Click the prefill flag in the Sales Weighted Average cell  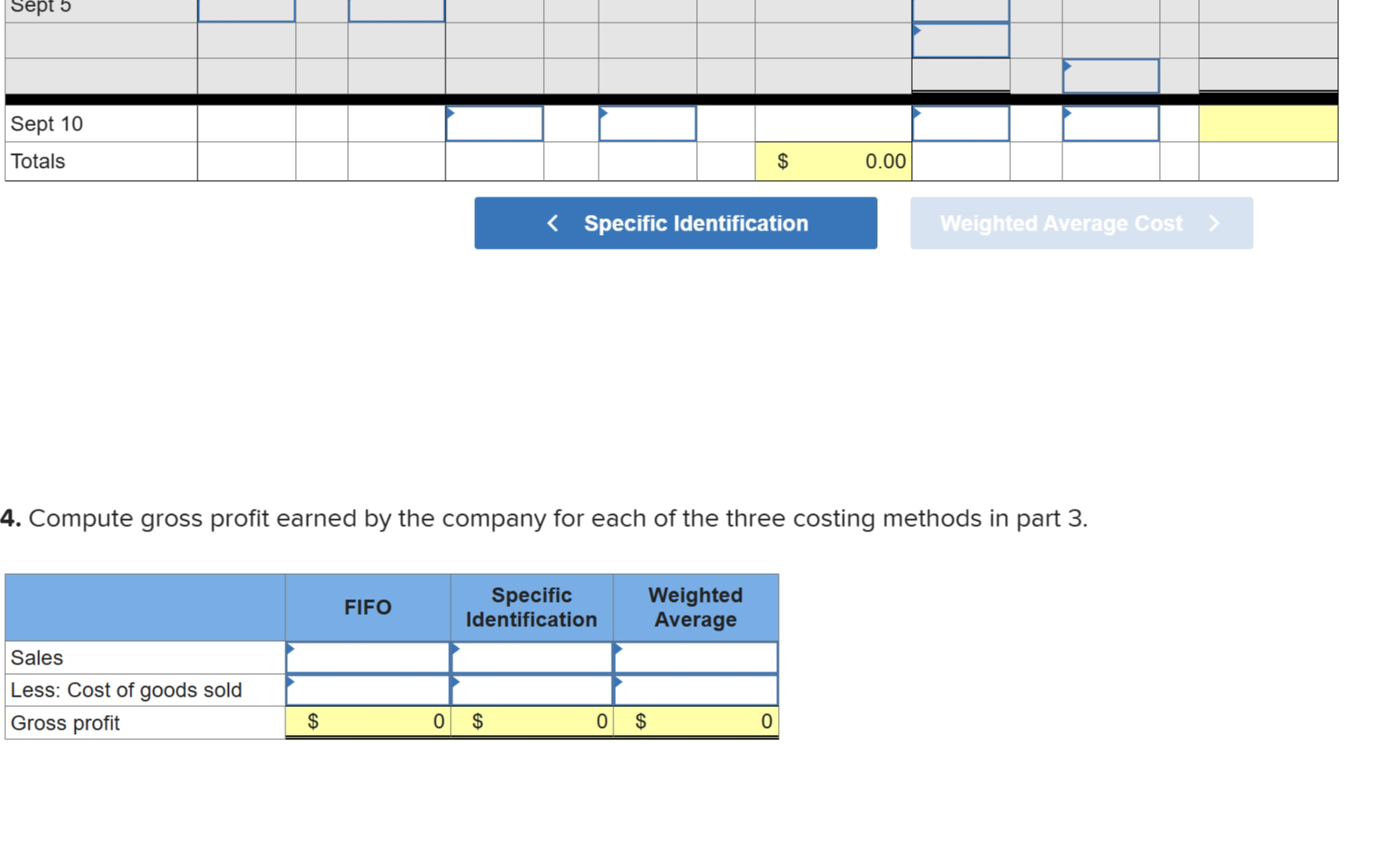click(618, 651)
